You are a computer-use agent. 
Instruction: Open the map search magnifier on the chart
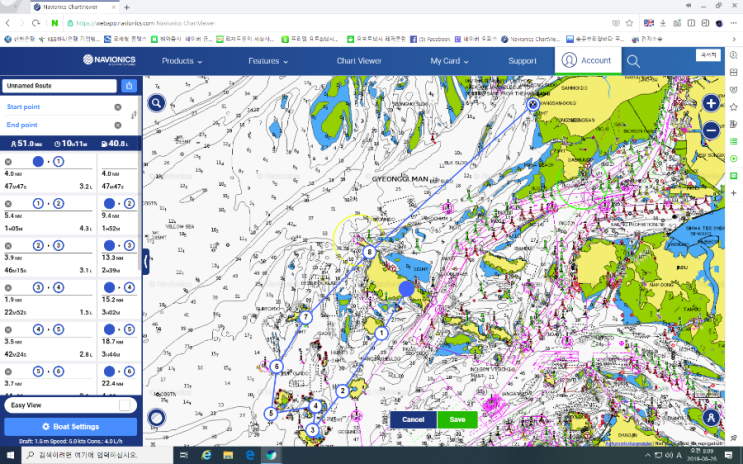click(156, 103)
